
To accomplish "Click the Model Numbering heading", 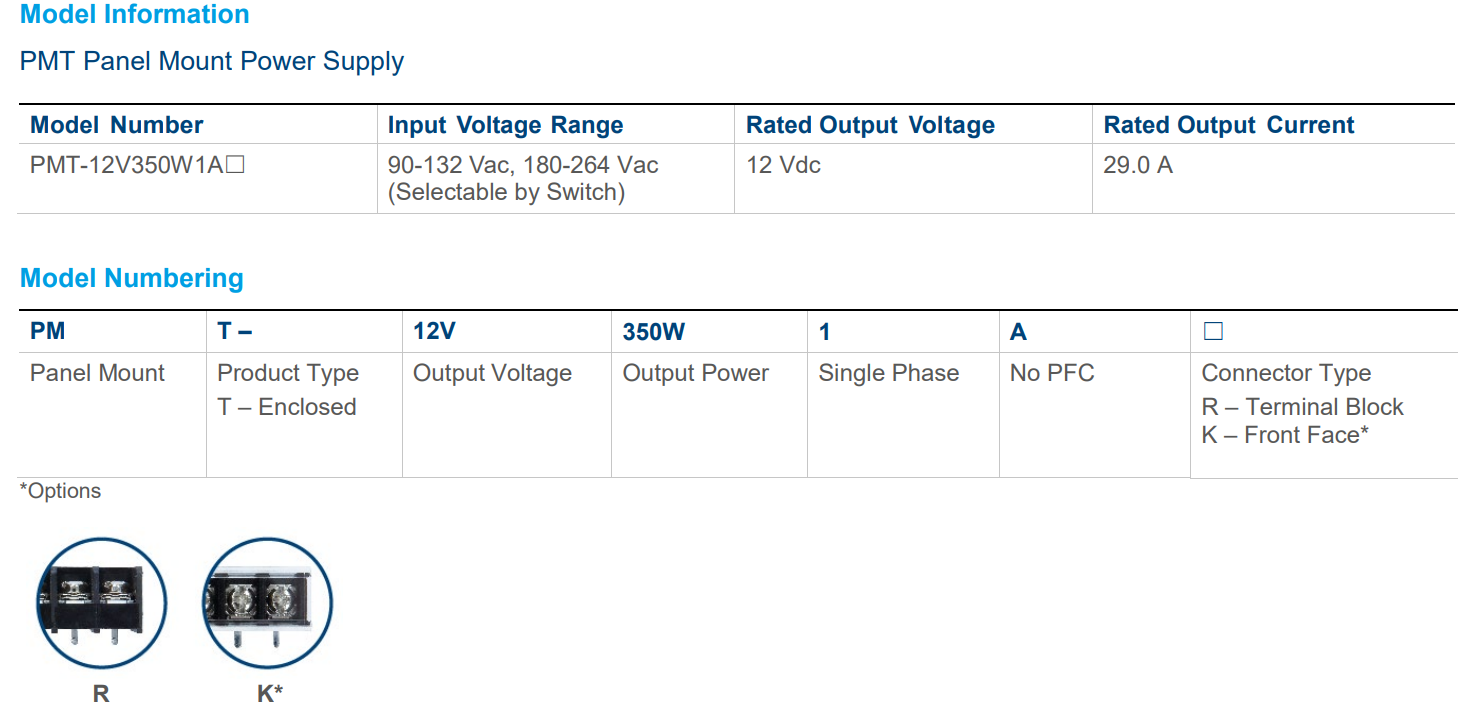I will point(132,278).
